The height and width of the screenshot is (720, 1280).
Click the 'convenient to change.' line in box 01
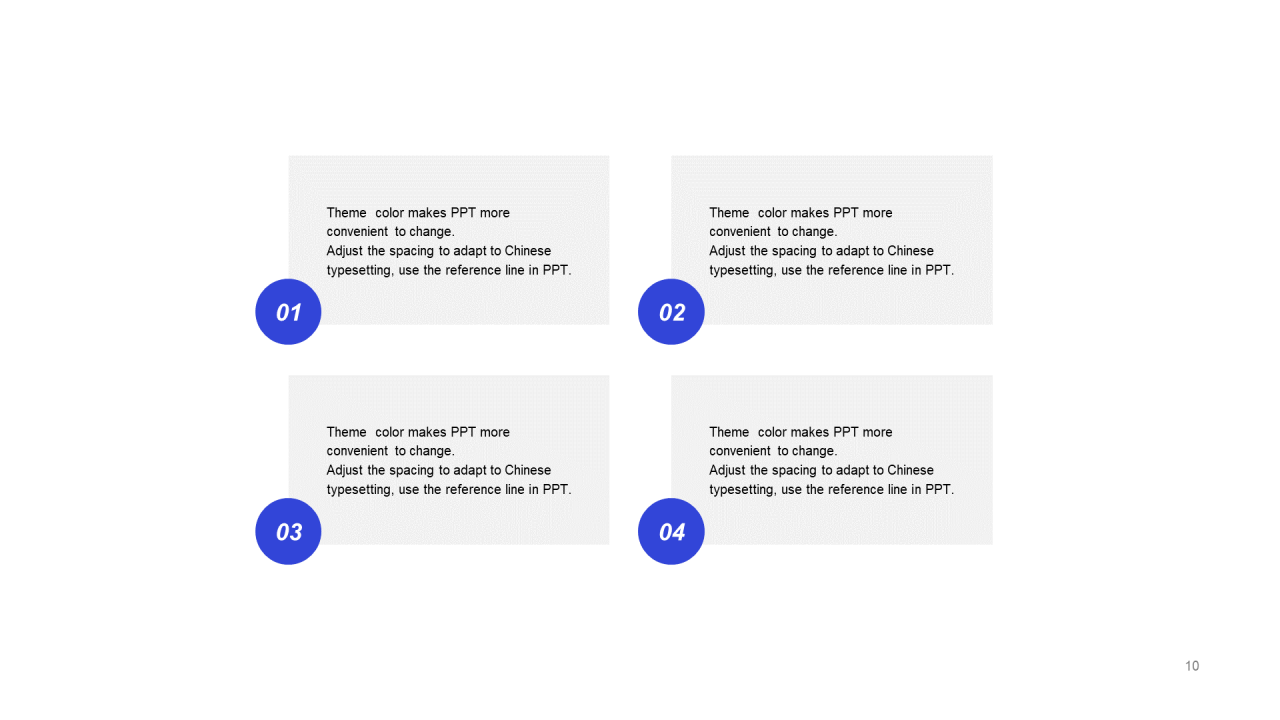pyautogui.click(x=390, y=232)
